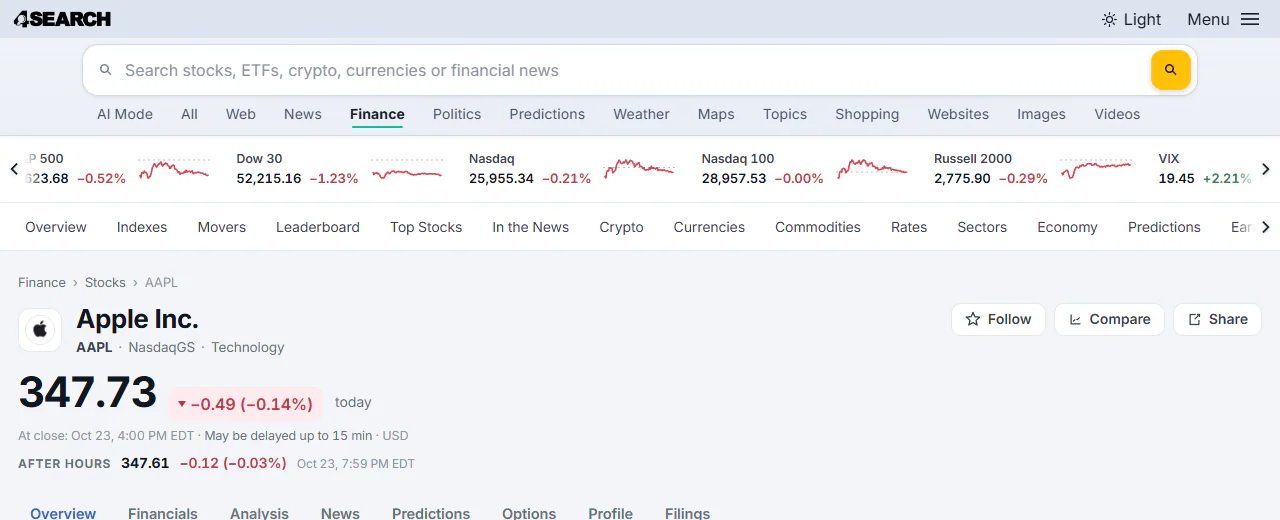Go to In the News section

tap(530, 227)
